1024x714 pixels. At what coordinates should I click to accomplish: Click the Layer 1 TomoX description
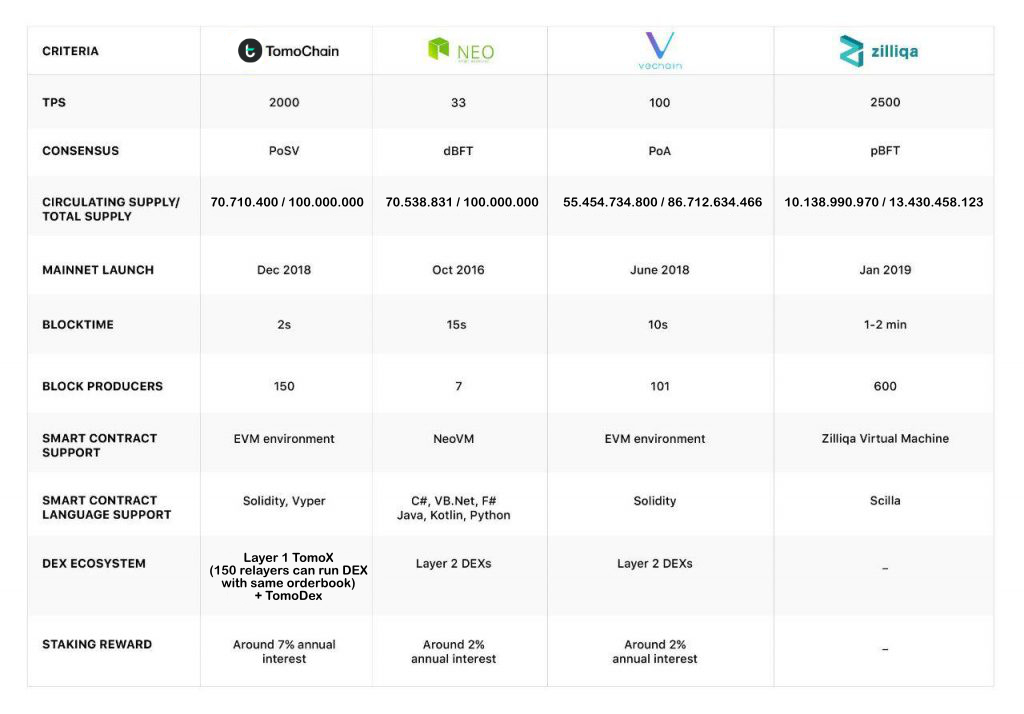288,576
